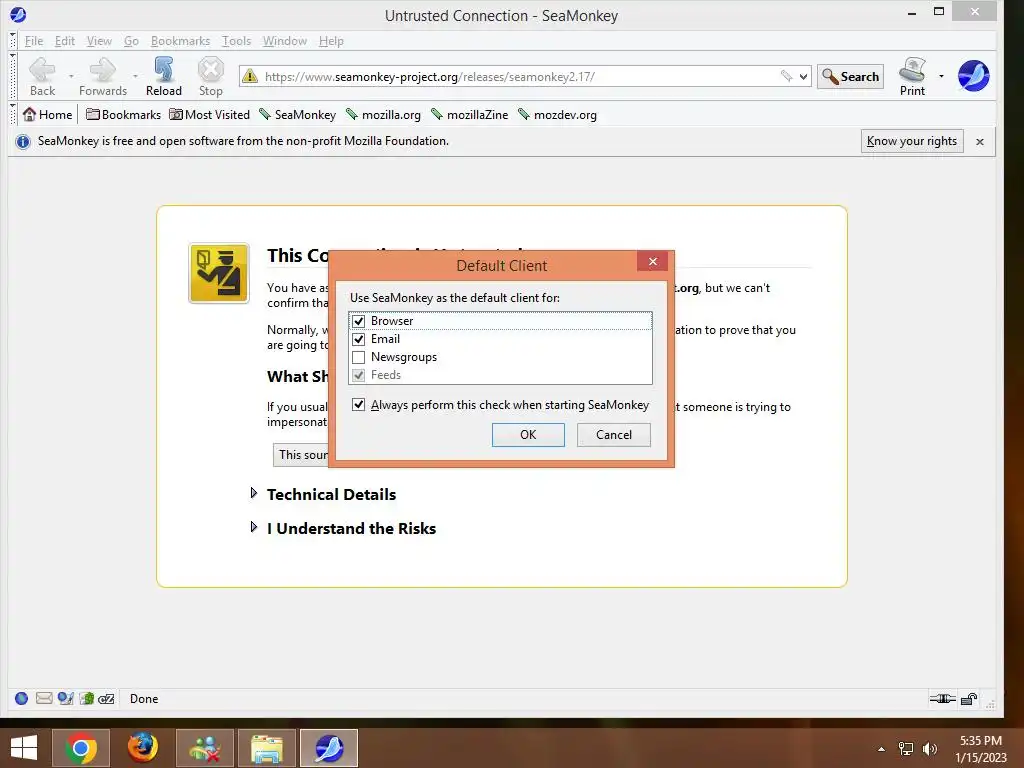Click the status bar resize grip
1024x768 pixels.
pyautogui.click(x=991, y=703)
